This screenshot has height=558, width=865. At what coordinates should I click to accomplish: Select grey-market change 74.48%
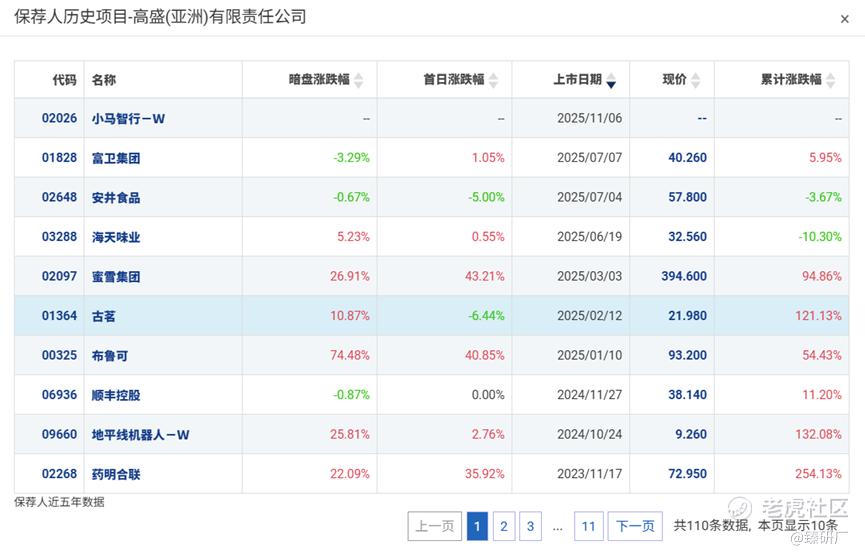350,355
